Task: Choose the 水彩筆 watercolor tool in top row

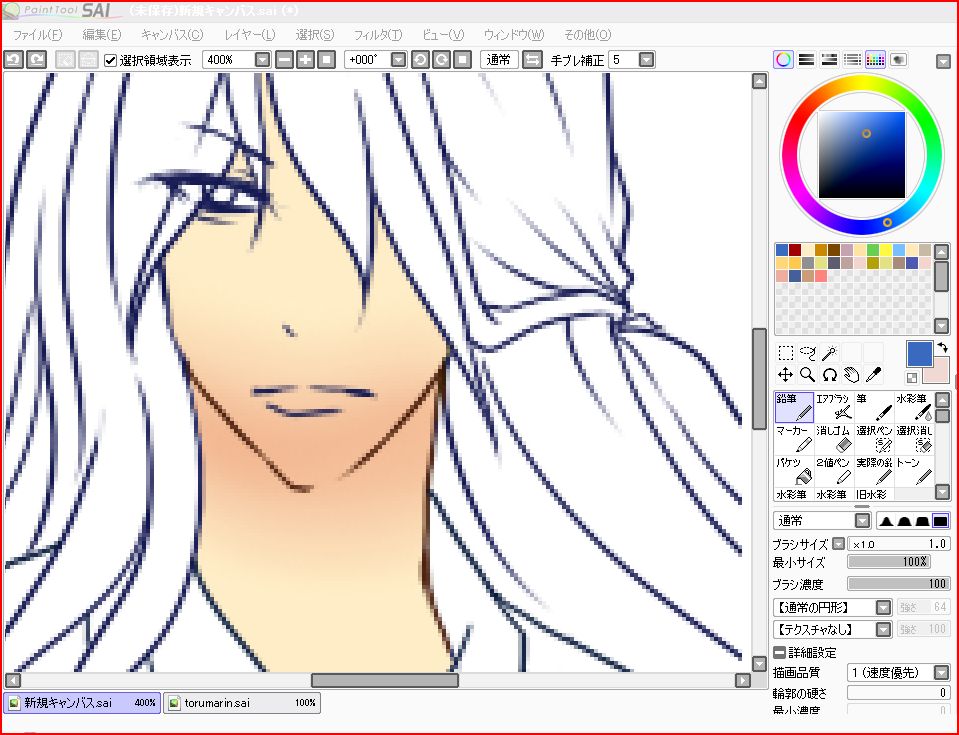Action: click(914, 407)
